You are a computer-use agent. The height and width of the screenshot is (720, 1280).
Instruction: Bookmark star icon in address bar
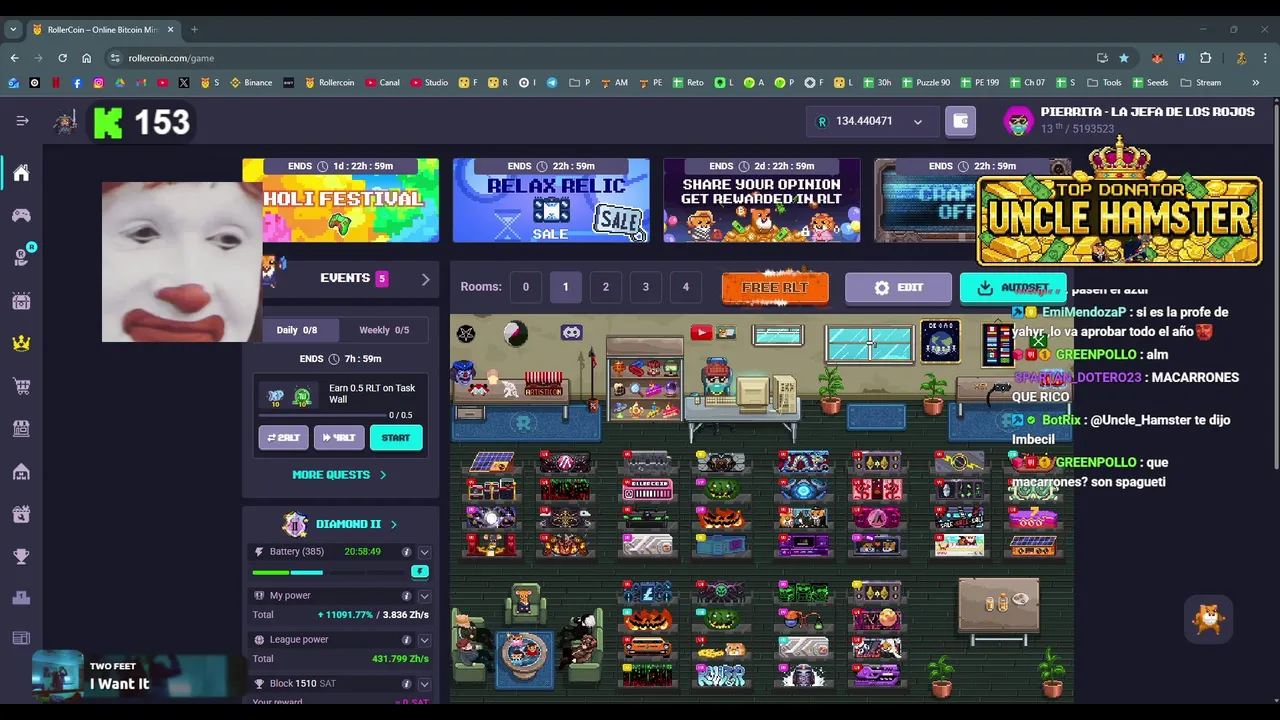click(1124, 58)
